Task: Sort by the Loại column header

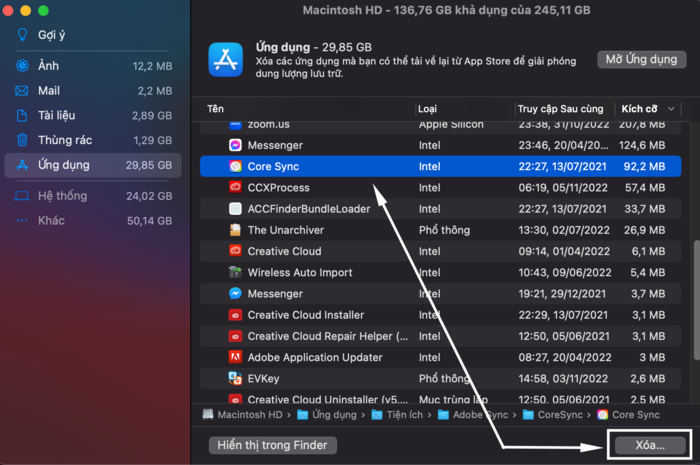Action: 465,109
